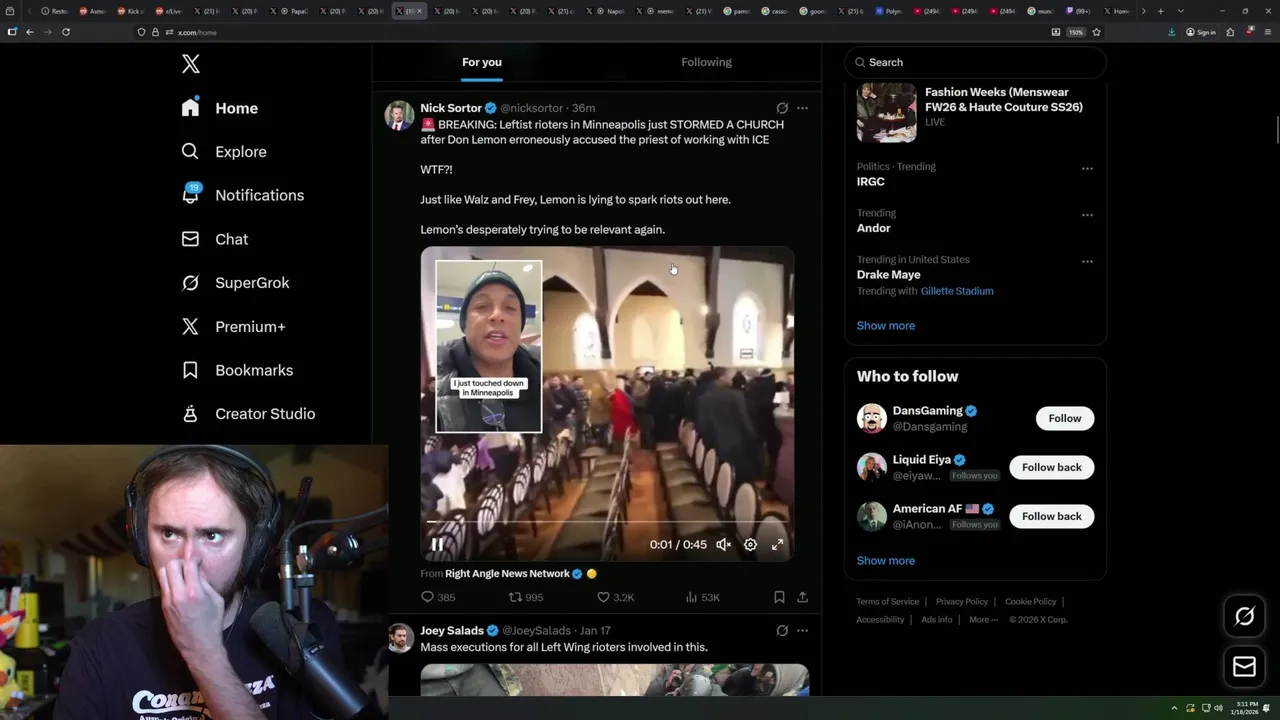This screenshot has height=720, width=1280.
Task: Open the floating messages button
Action: 1244,667
